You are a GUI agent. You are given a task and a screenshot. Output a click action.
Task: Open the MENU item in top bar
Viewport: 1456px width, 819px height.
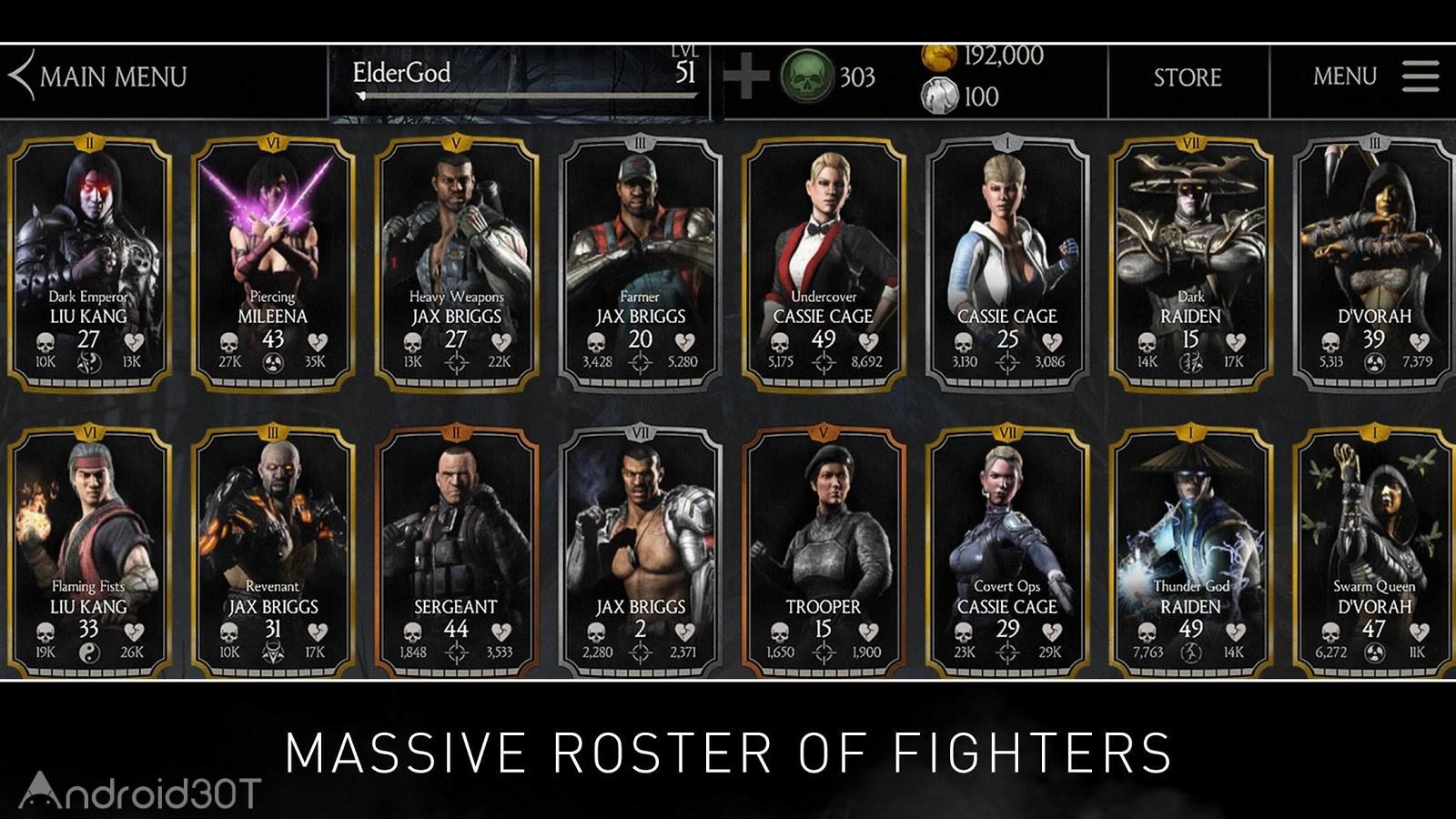pyautogui.click(x=1345, y=76)
